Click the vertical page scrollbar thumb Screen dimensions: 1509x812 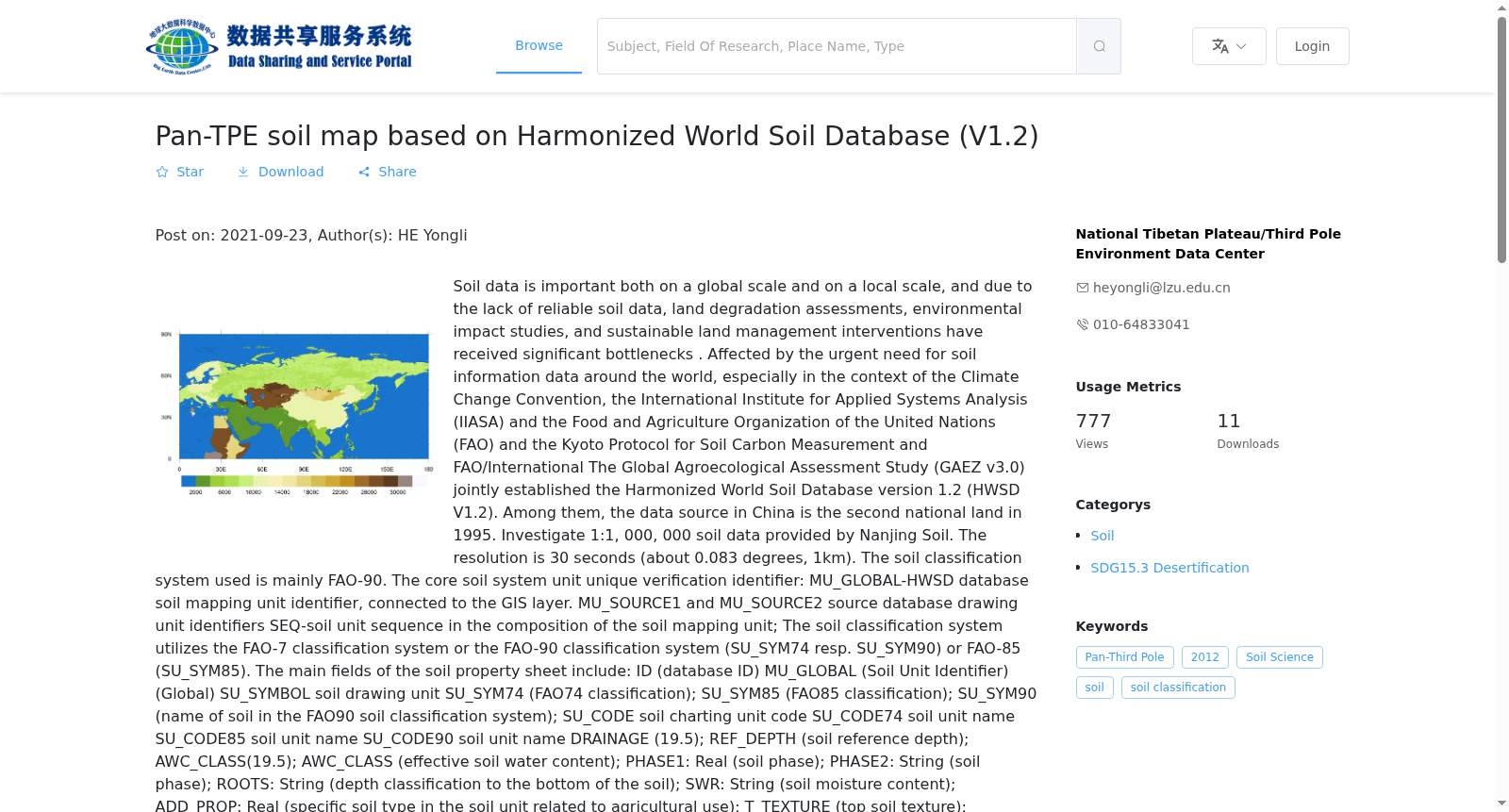click(1501, 140)
